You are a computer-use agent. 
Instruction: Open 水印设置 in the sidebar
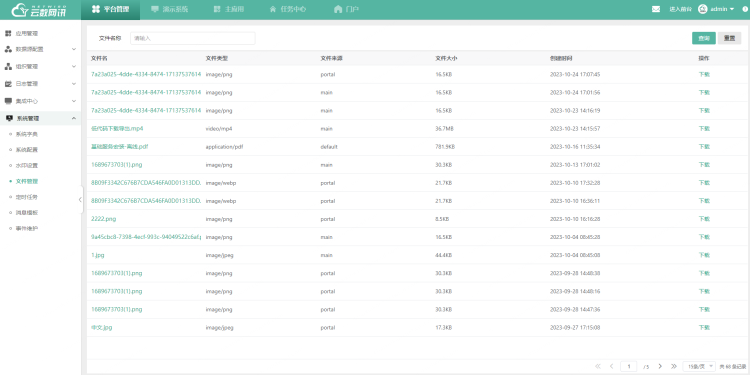coord(27,165)
